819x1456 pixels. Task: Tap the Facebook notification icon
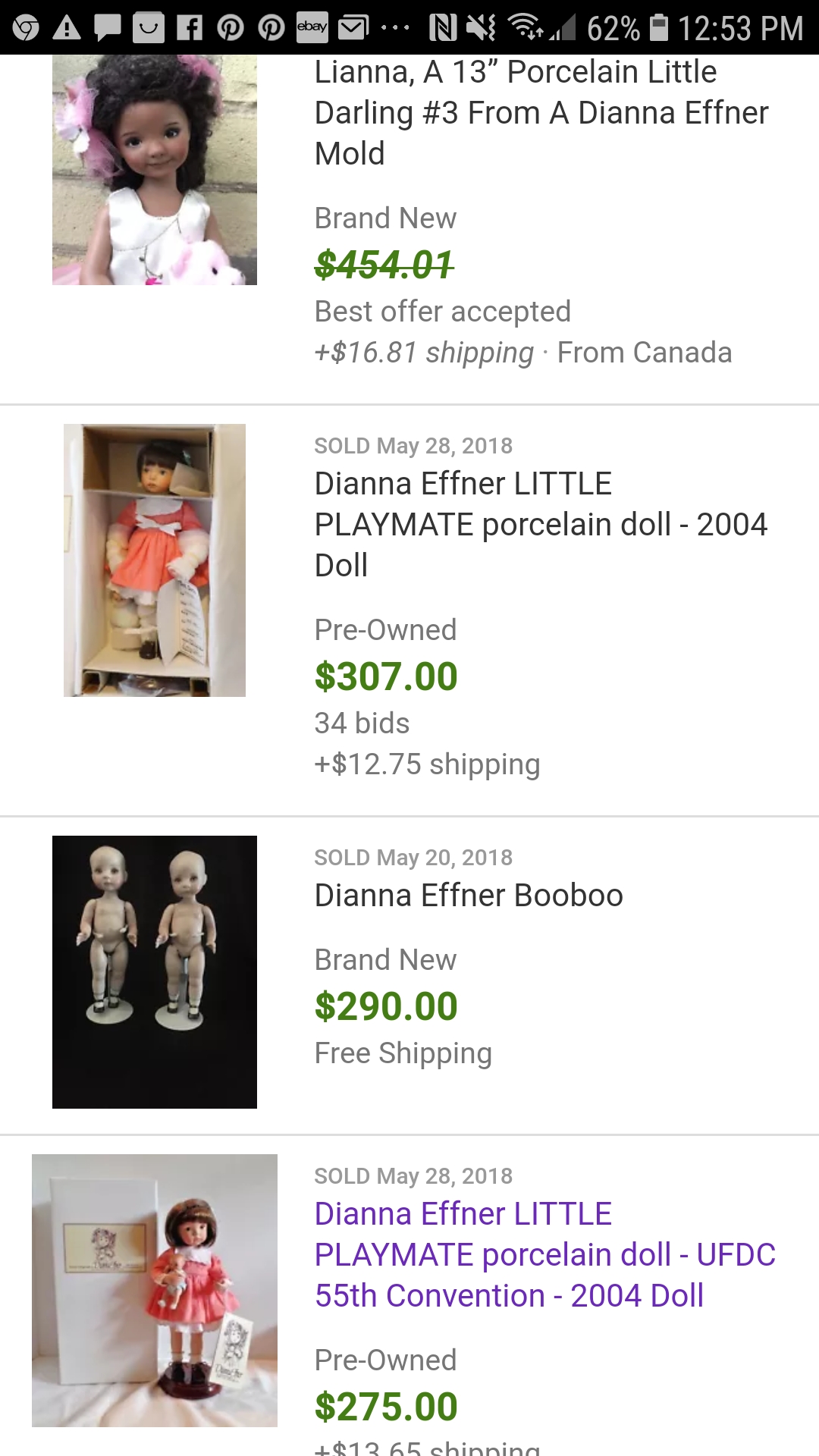[190, 28]
